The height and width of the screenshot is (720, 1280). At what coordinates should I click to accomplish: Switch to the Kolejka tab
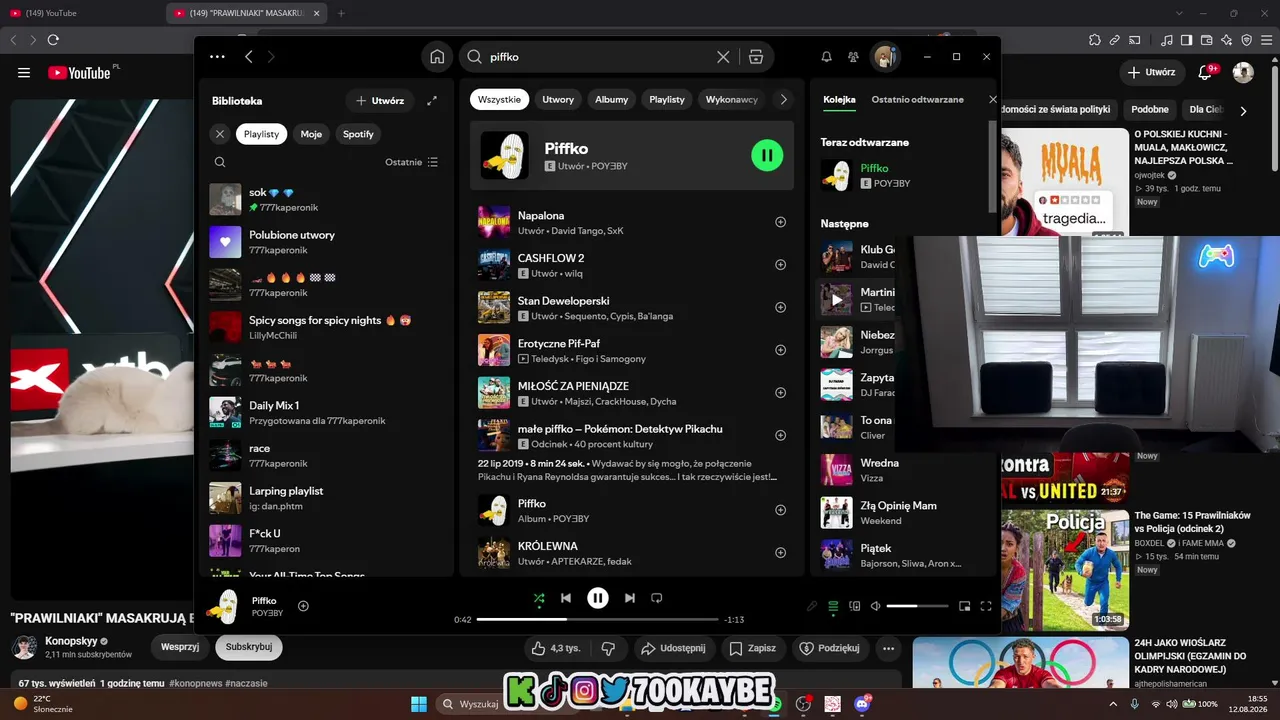coord(840,100)
